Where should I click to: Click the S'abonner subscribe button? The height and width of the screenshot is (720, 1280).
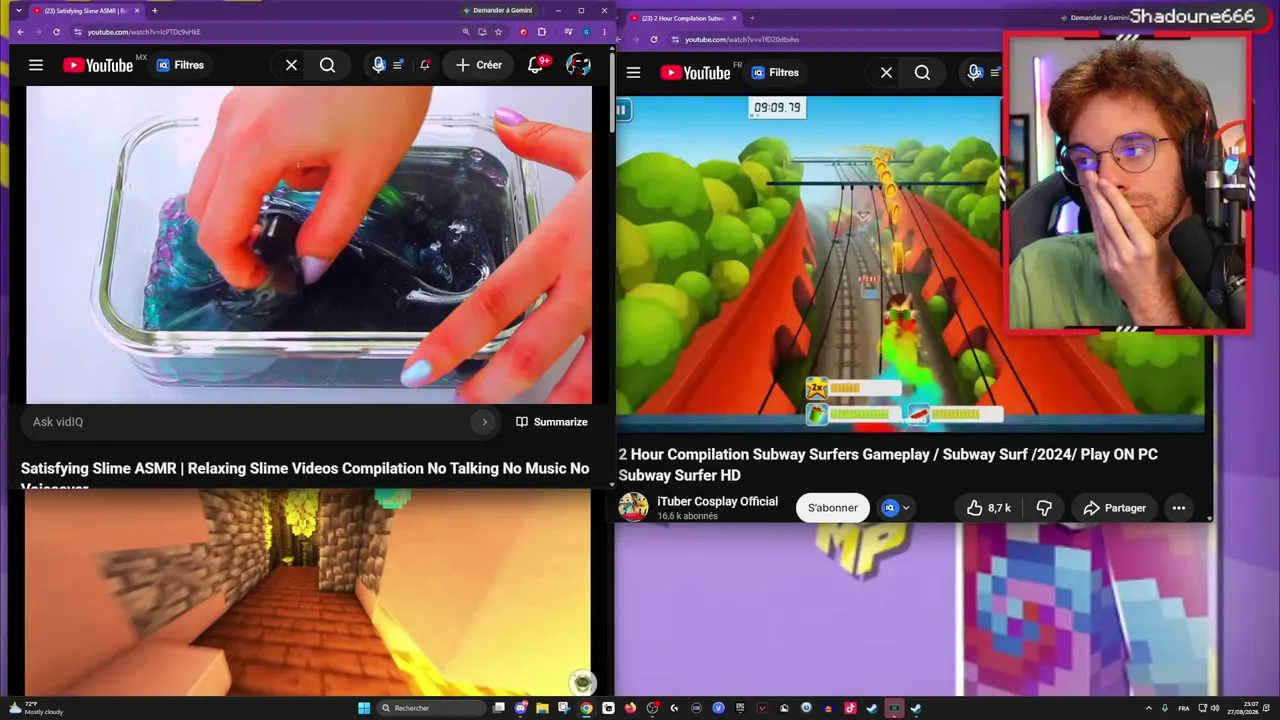point(833,508)
